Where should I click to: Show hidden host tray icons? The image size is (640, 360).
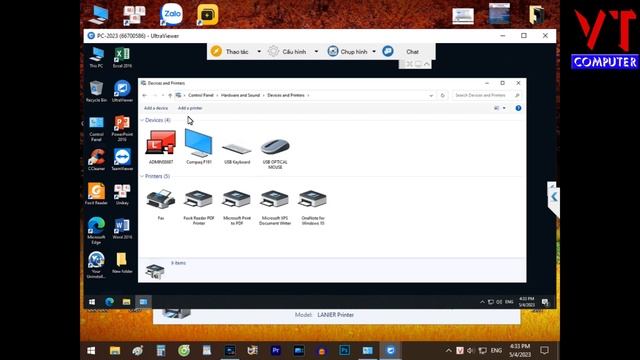click(449, 351)
